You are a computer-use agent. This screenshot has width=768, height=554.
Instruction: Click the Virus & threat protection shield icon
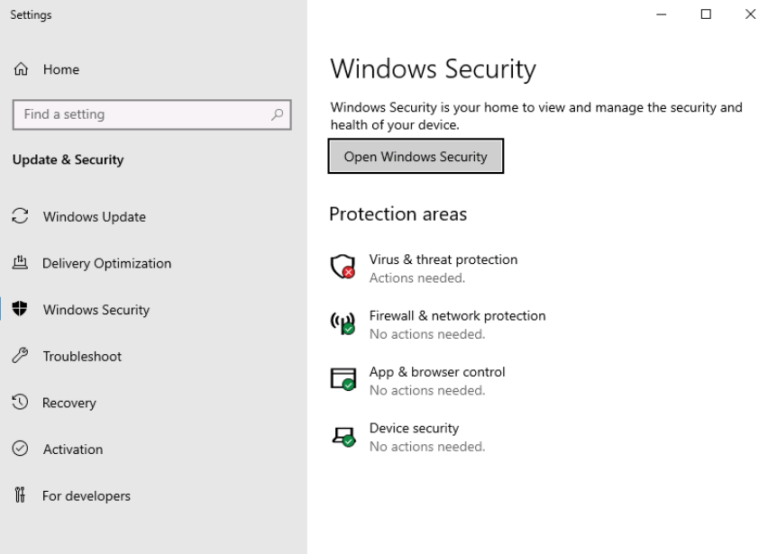[x=343, y=267]
